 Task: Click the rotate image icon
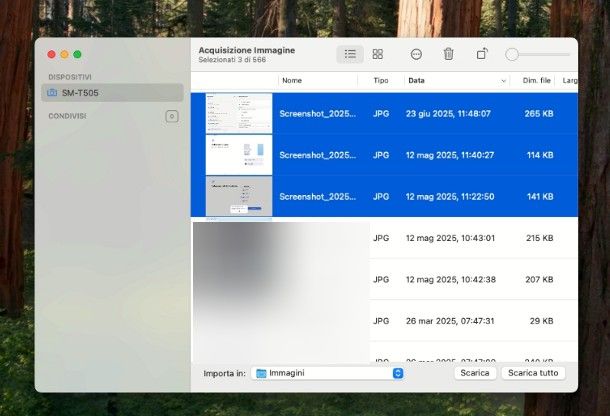[x=482, y=54]
